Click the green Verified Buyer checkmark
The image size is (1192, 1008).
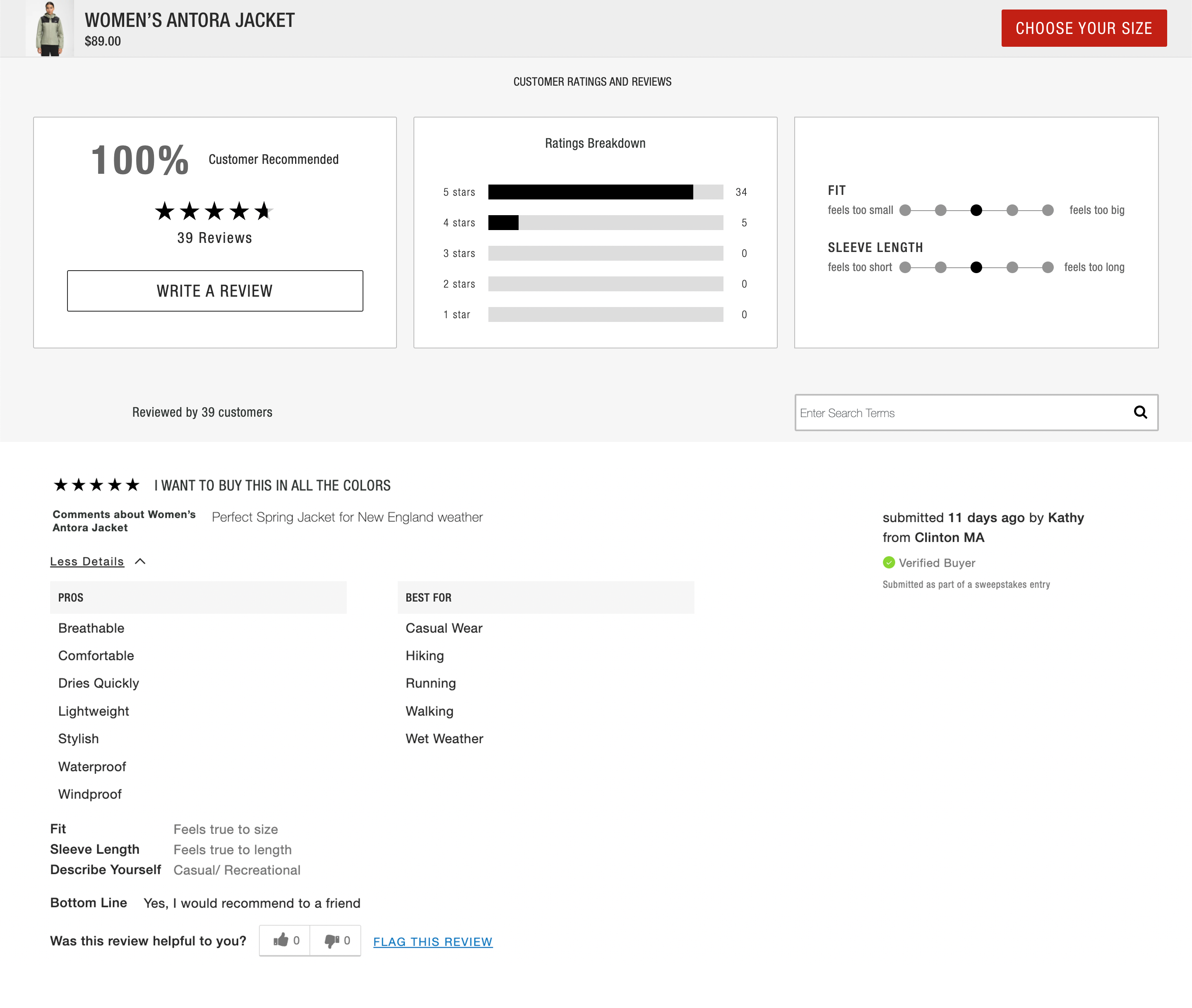point(889,562)
